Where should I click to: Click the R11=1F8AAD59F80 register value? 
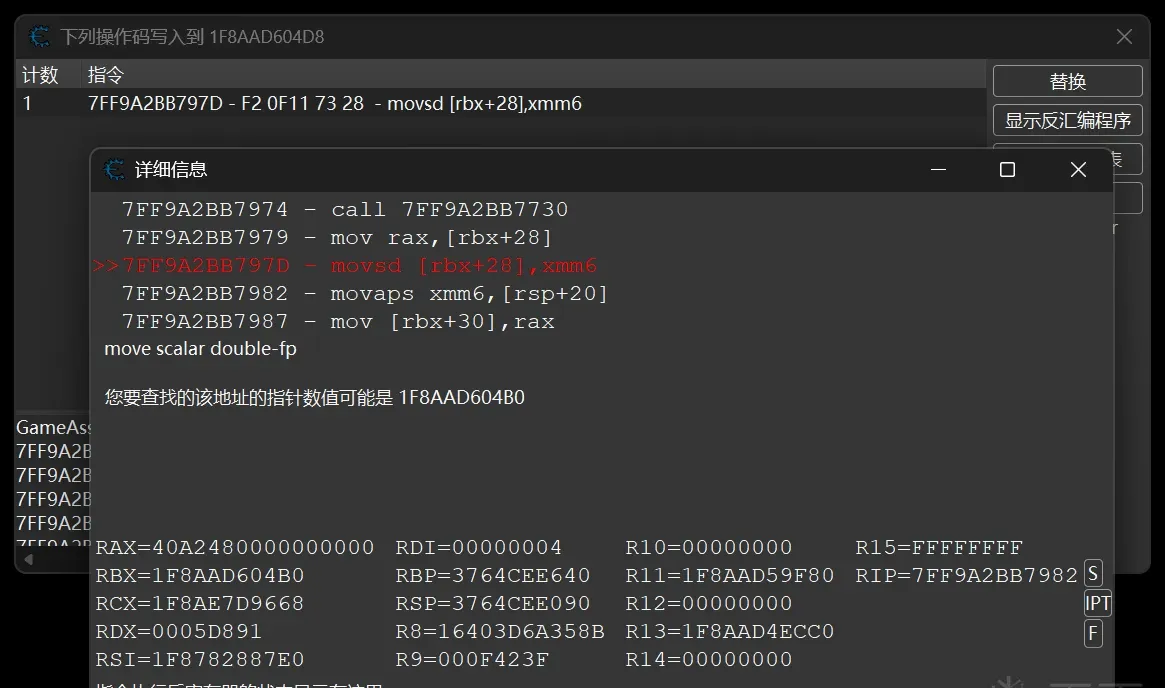tap(730, 576)
